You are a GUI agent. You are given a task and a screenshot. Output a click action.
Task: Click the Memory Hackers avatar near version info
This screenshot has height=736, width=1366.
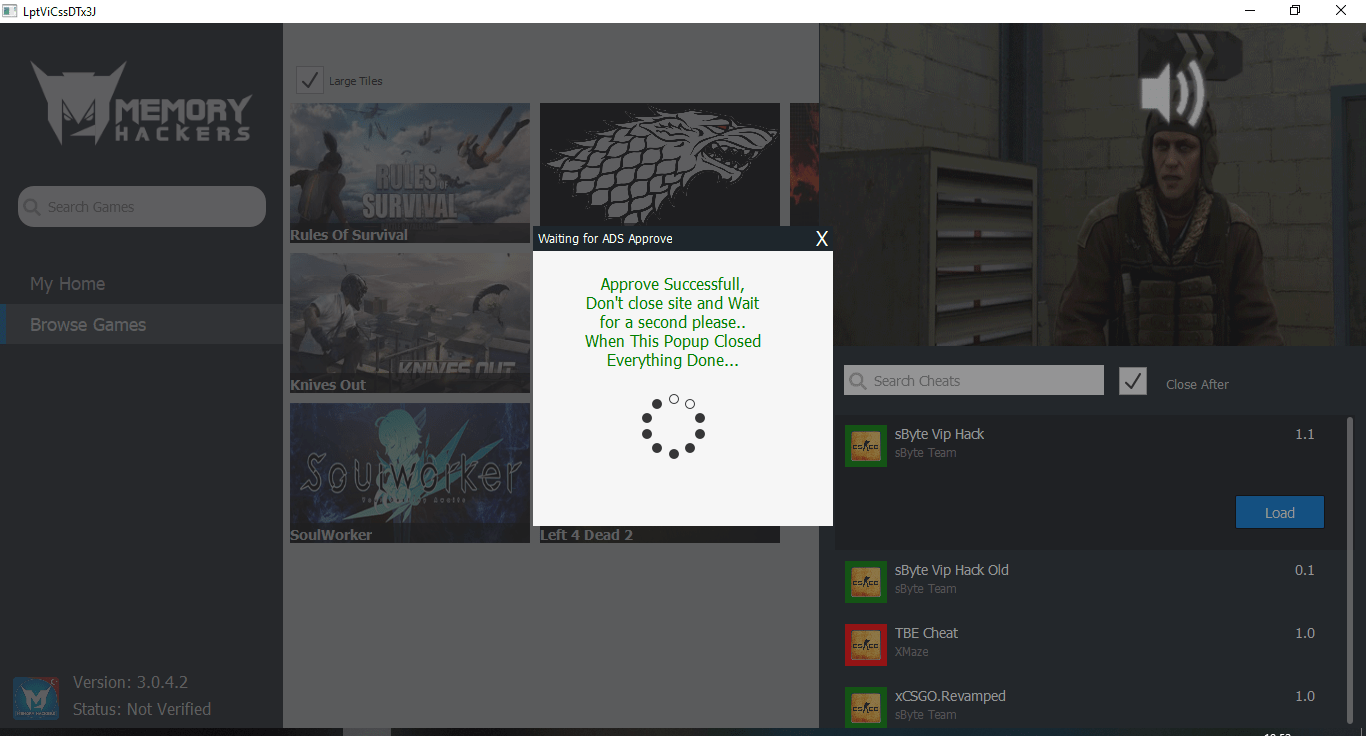click(x=35, y=698)
